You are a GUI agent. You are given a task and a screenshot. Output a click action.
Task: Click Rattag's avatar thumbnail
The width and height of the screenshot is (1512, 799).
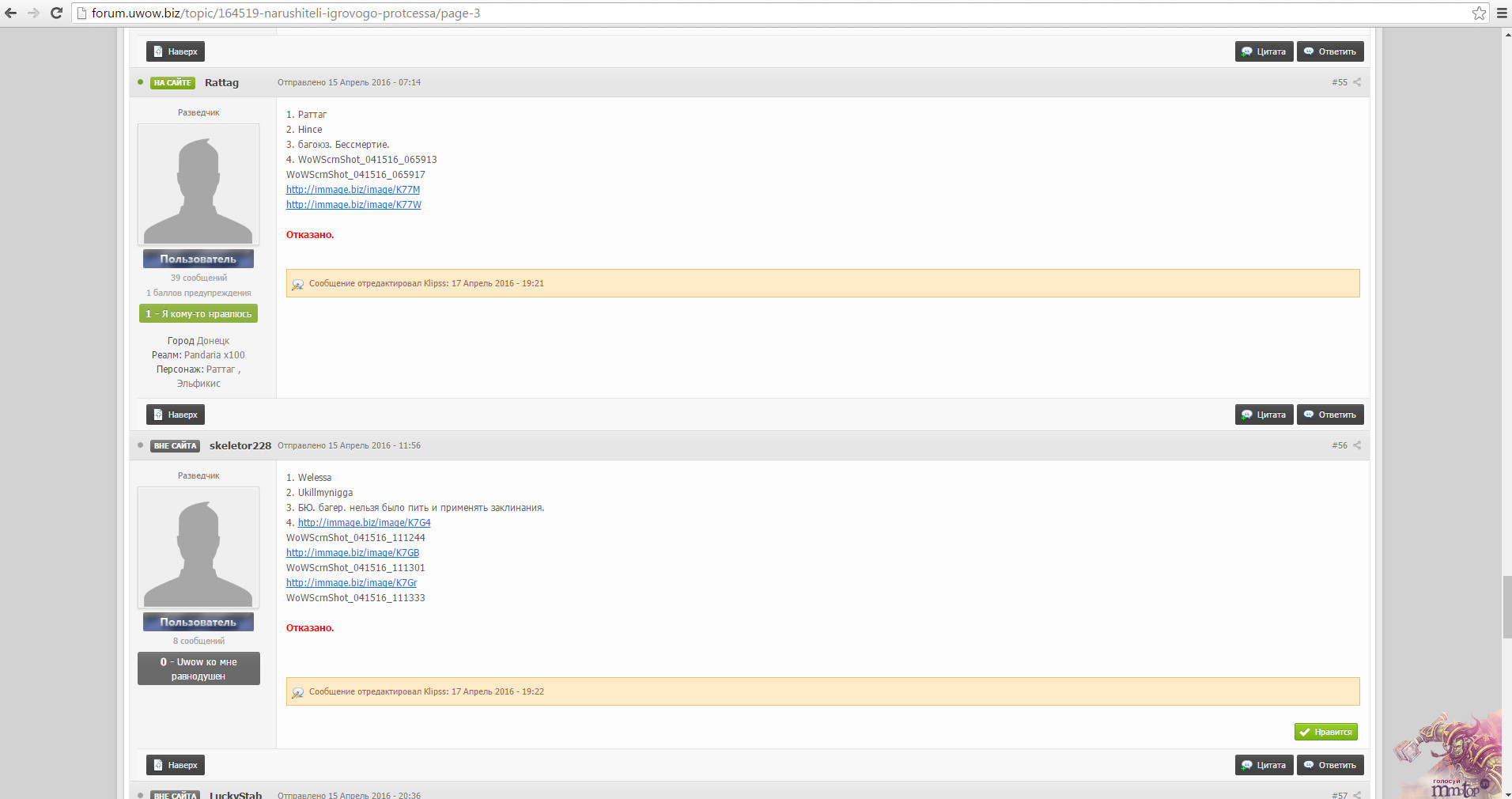198,184
